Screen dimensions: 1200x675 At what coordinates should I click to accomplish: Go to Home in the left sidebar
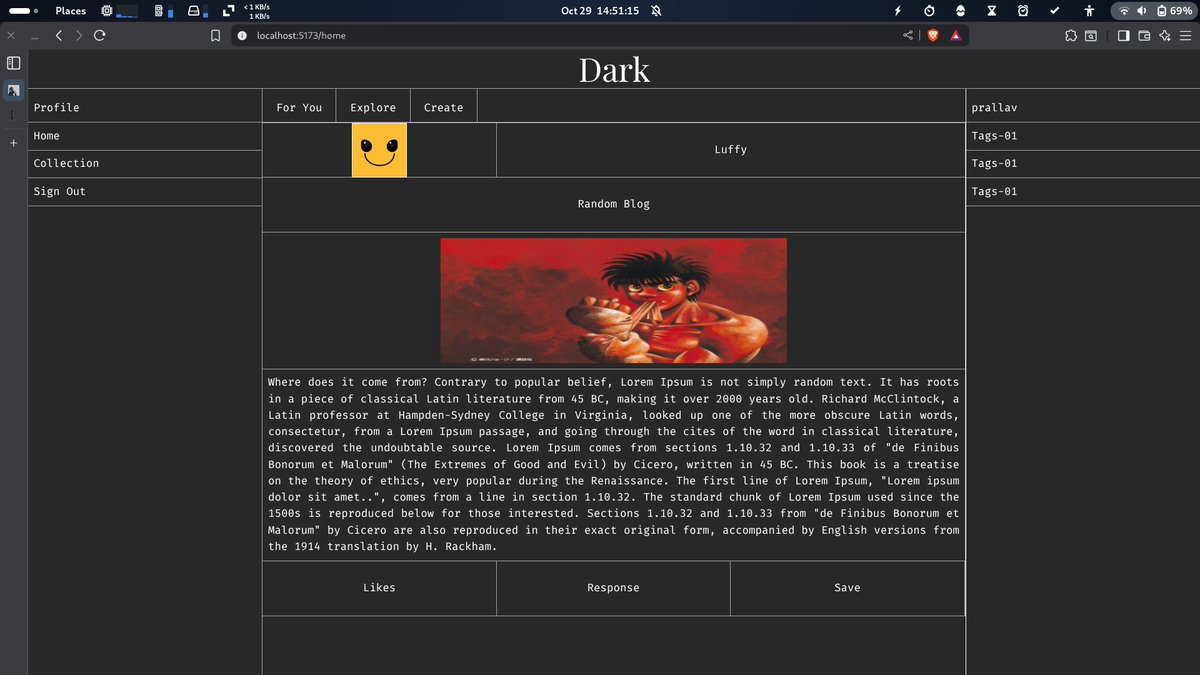pos(144,136)
